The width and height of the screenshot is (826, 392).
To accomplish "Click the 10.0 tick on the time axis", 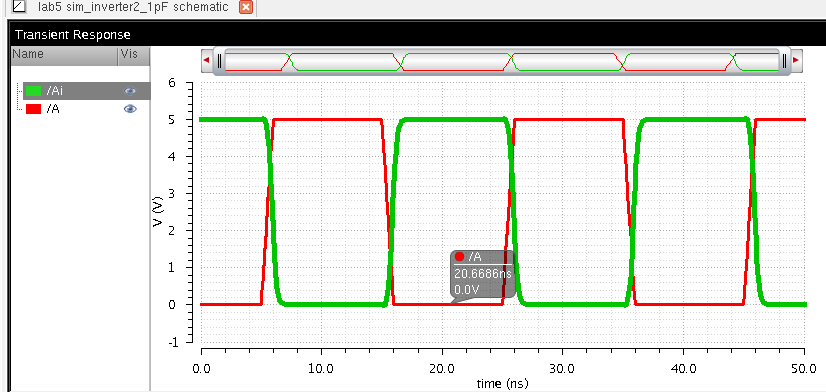I will 321,367.
